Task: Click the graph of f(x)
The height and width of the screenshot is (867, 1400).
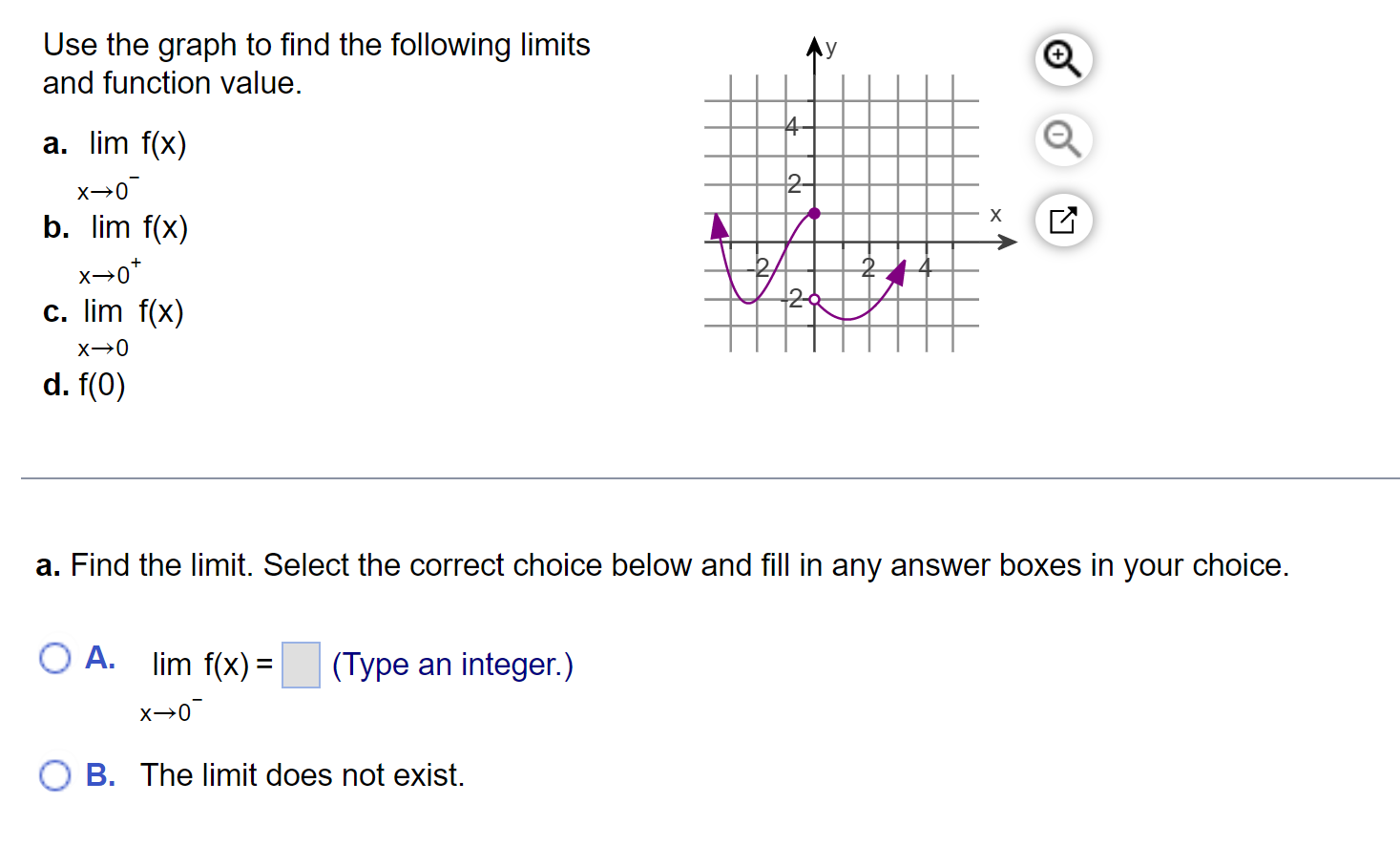Action: click(841, 213)
